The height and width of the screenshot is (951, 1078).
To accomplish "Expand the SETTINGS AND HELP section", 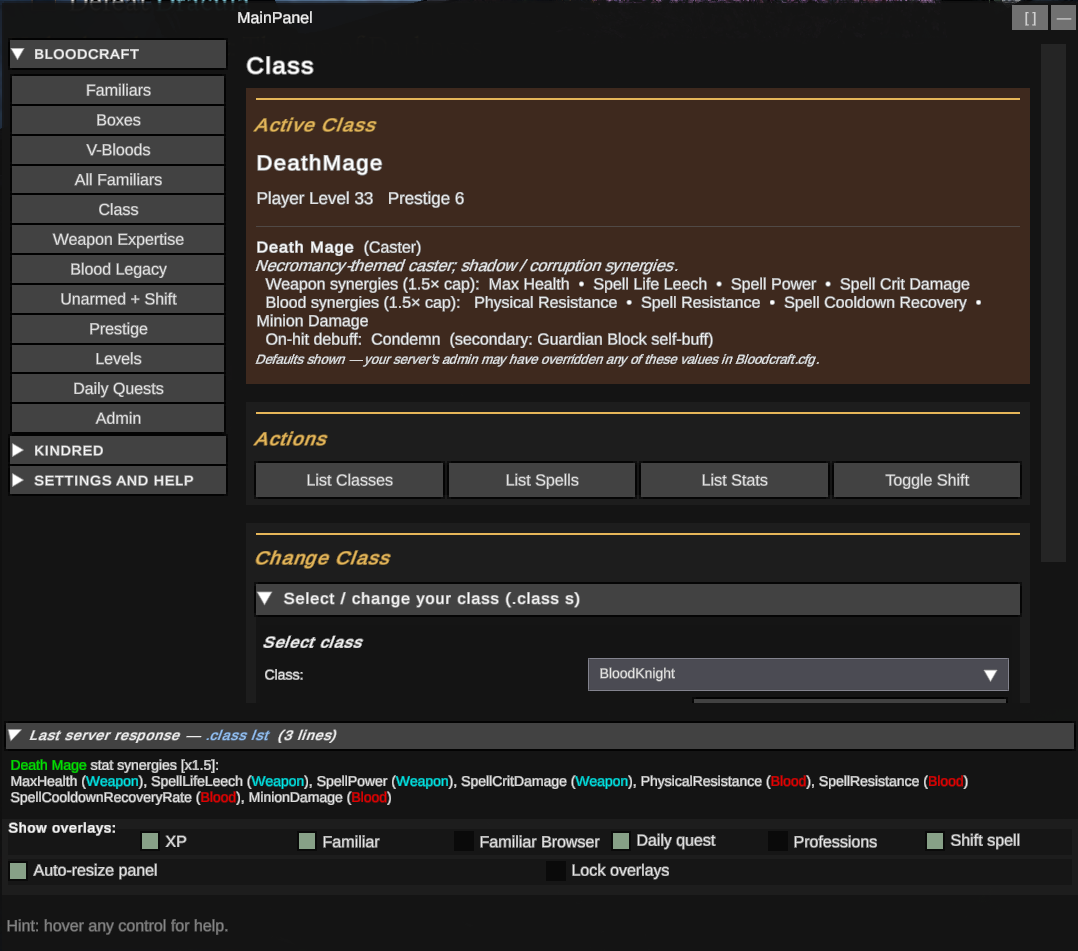I will [118, 481].
